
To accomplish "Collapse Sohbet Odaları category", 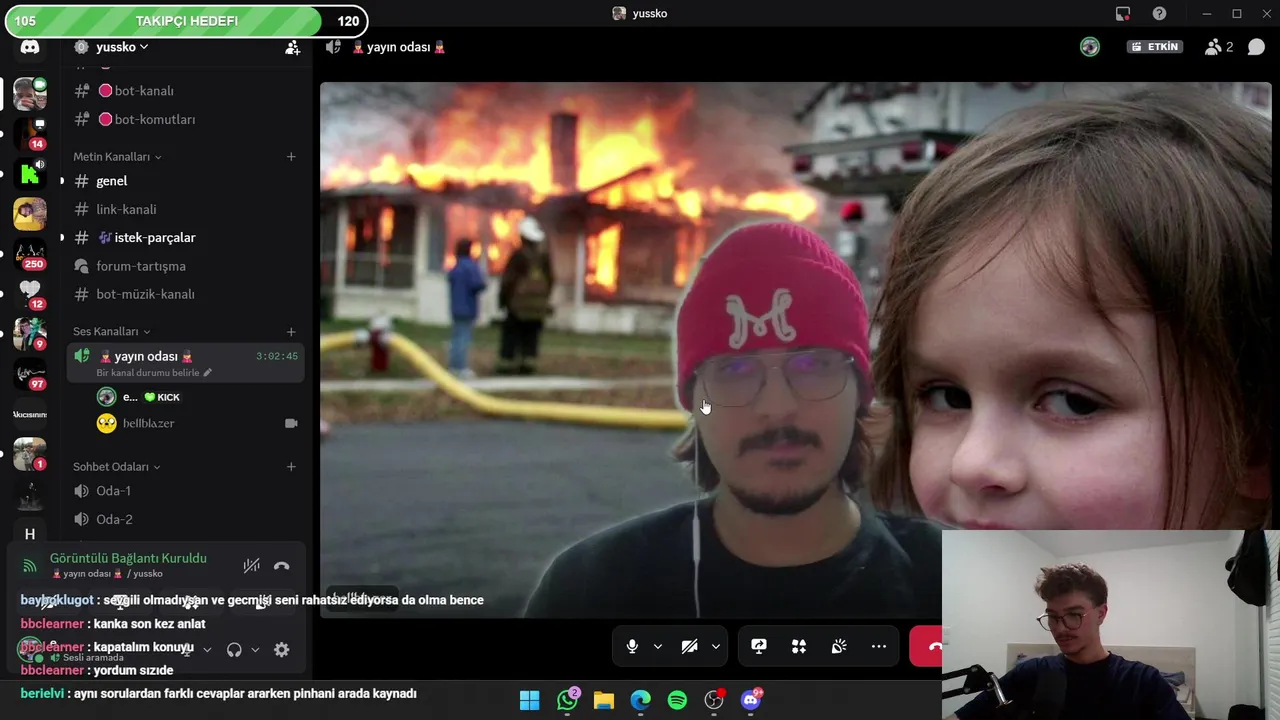I will [117, 467].
